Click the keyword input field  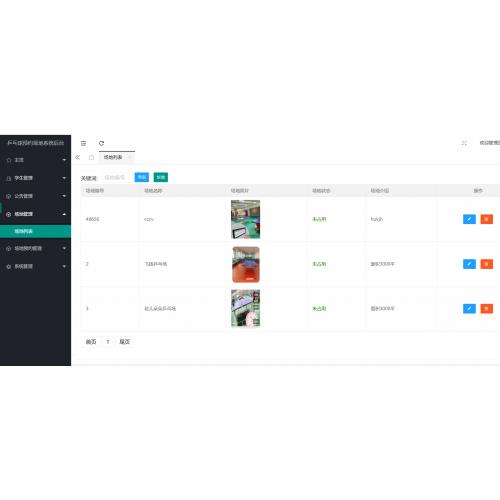[115, 177]
